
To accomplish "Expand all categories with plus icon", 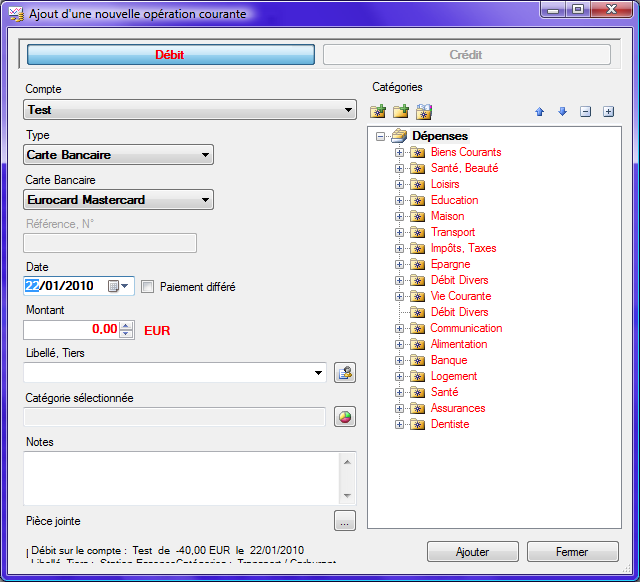I will pyautogui.click(x=608, y=112).
